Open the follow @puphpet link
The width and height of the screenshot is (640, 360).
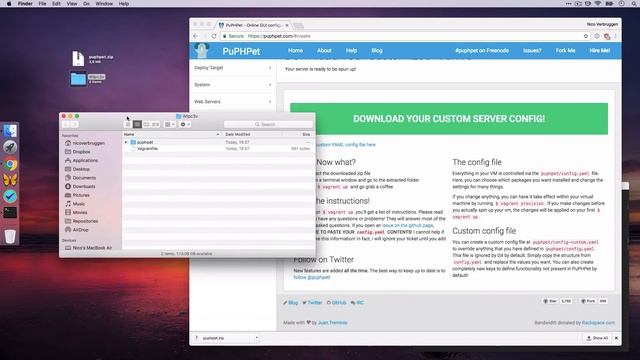coord(312,278)
